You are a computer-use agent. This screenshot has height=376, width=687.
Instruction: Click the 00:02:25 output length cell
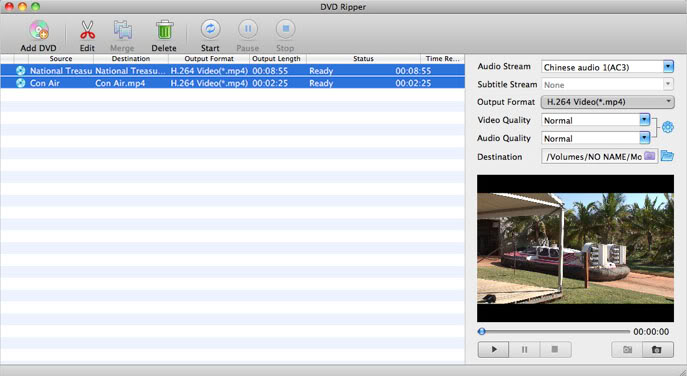tap(270, 83)
